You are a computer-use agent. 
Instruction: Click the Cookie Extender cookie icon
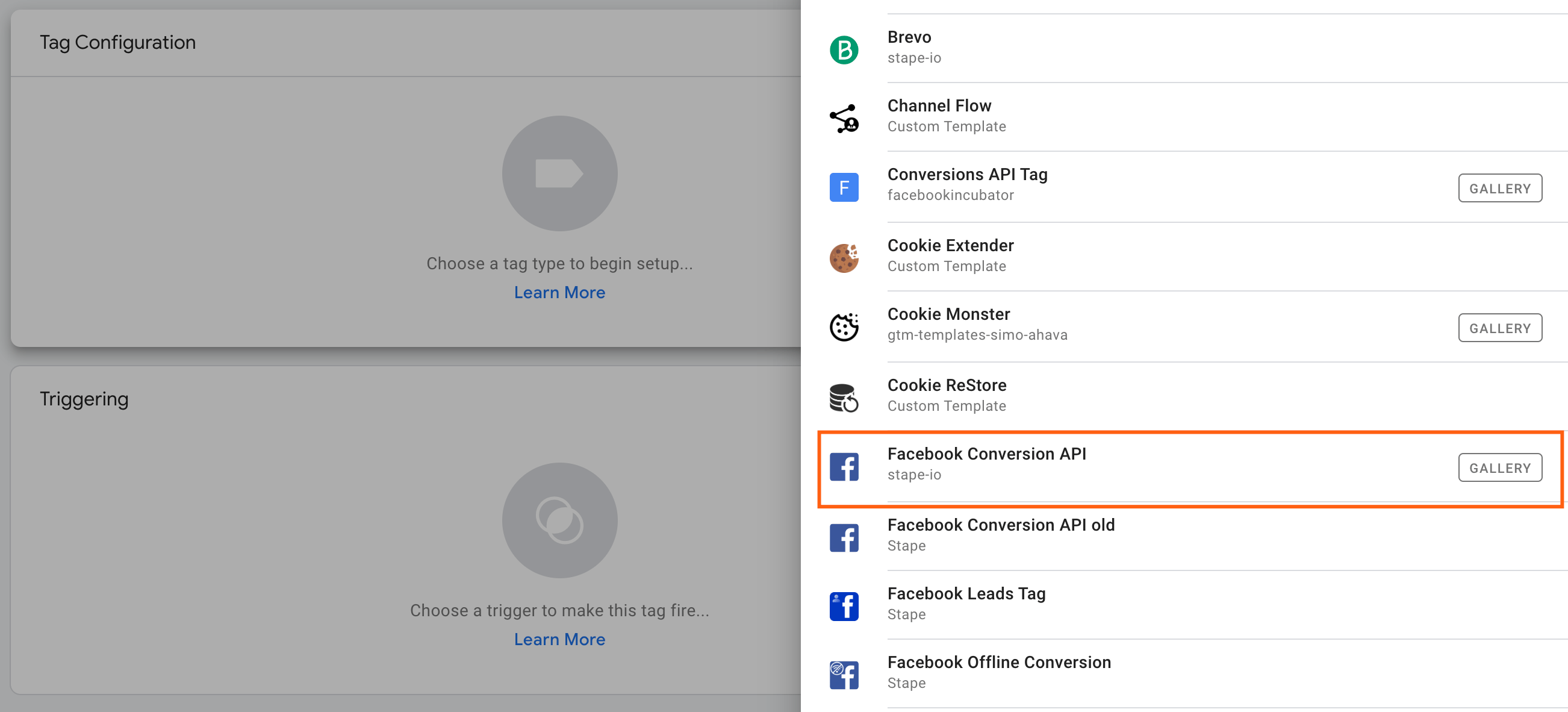[844, 258]
